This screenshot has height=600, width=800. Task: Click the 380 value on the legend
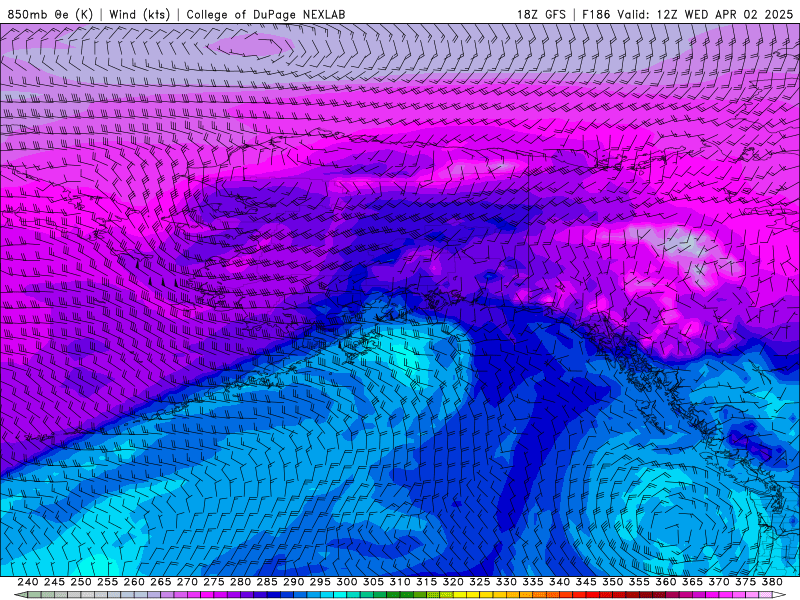pos(772,582)
